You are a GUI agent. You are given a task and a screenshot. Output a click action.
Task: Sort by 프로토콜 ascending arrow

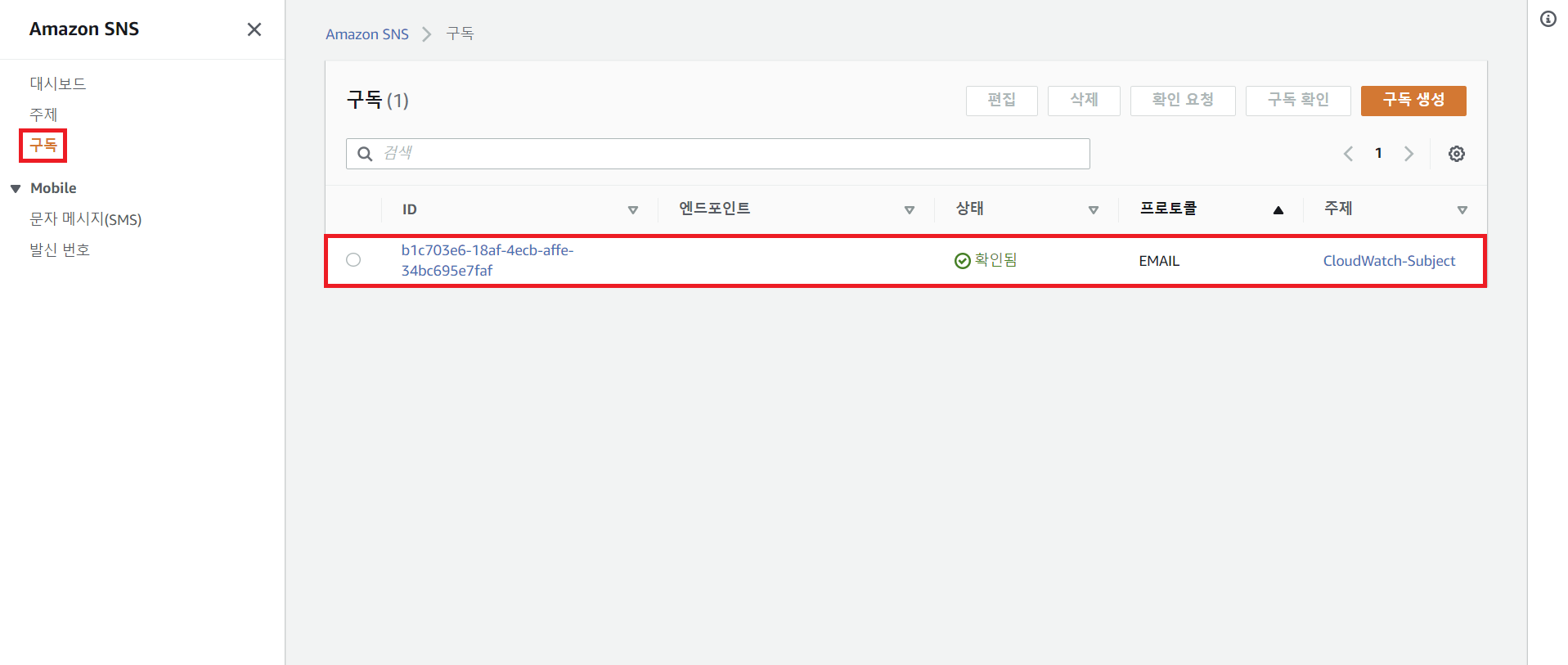1278,210
